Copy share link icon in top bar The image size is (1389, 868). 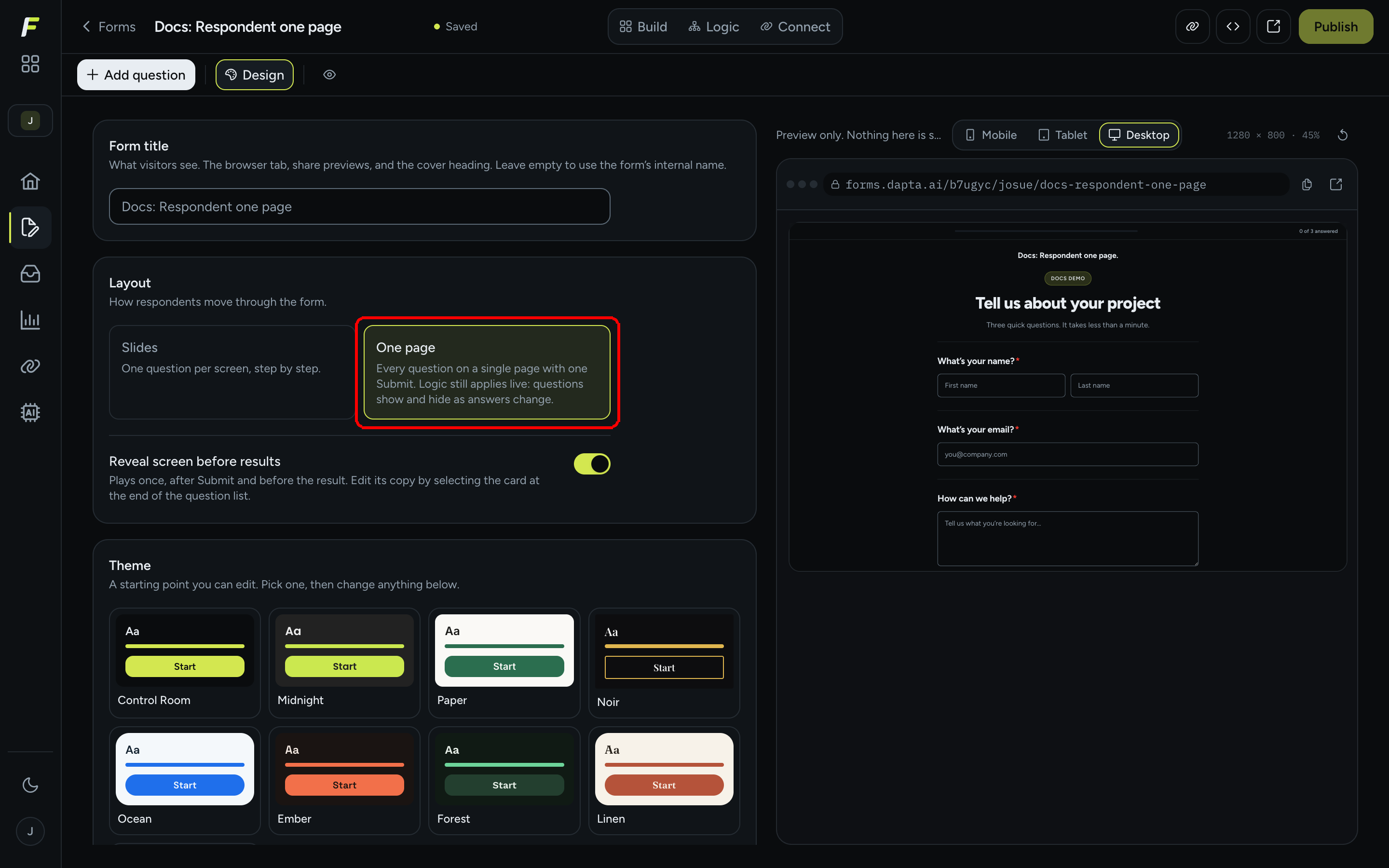tap(1192, 27)
